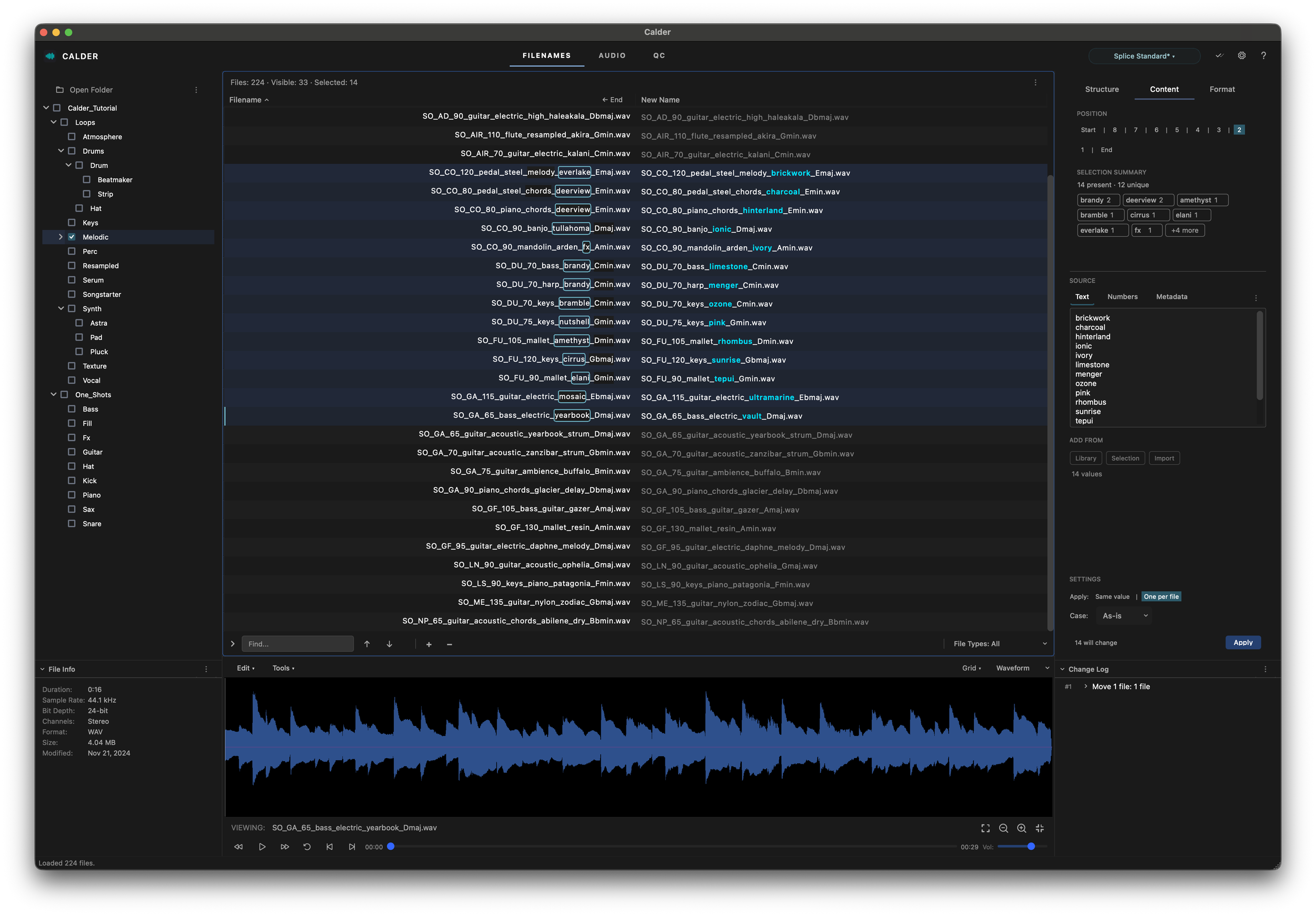Uncheck the Melodic folder checkbox
Viewport: 1316px width, 916px height.
tap(72, 237)
